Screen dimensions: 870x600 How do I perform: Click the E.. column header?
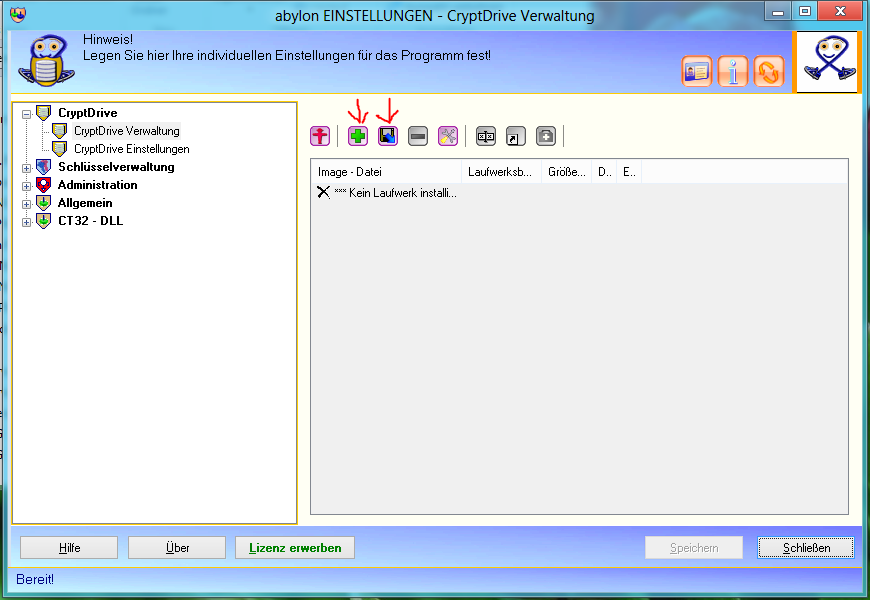point(629,172)
